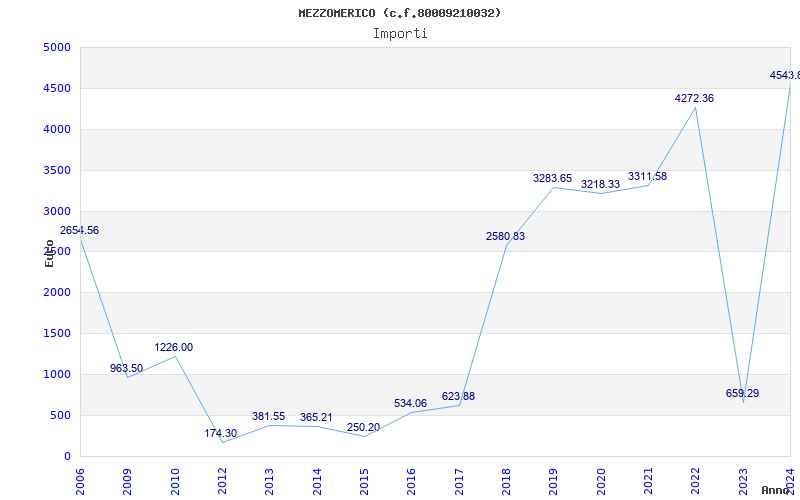Select the x-axis year 2023
Viewport: 800px width, 500px height.
[x=743, y=482]
